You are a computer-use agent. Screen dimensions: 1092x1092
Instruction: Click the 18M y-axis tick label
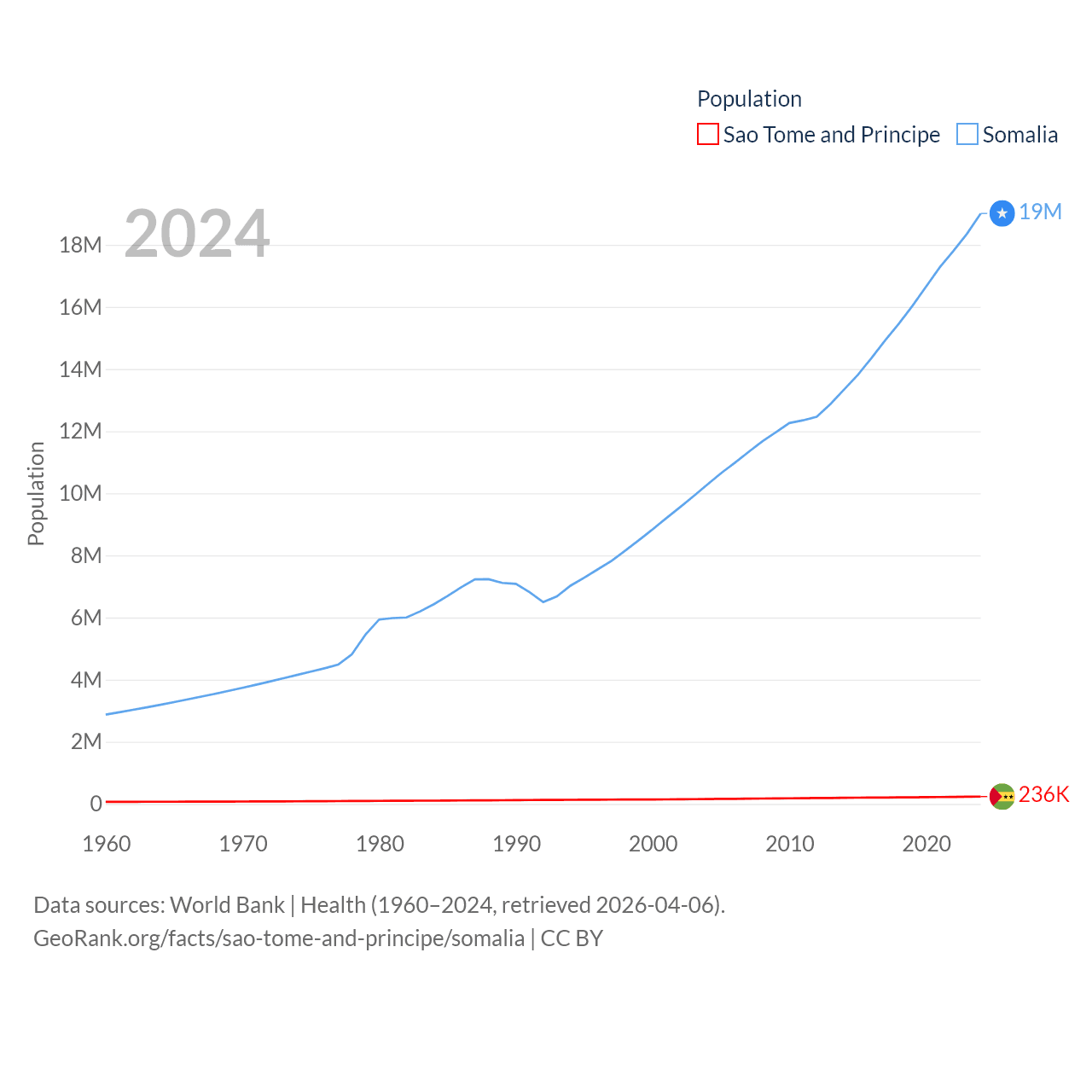click(80, 246)
